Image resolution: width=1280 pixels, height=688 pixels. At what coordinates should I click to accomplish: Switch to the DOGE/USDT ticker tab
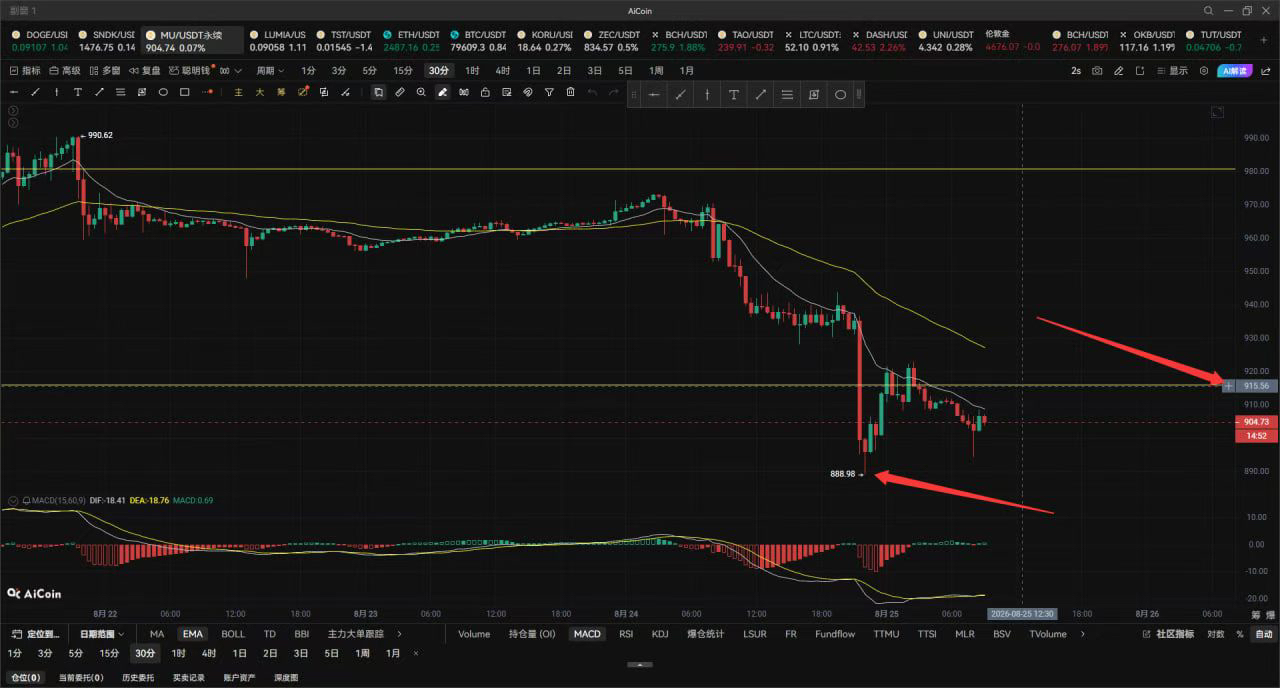(x=39, y=40)
